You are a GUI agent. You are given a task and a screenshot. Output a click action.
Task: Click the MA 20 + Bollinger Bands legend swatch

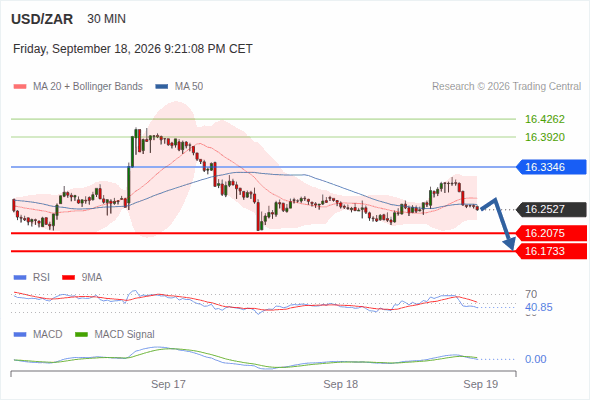point(20,87)
